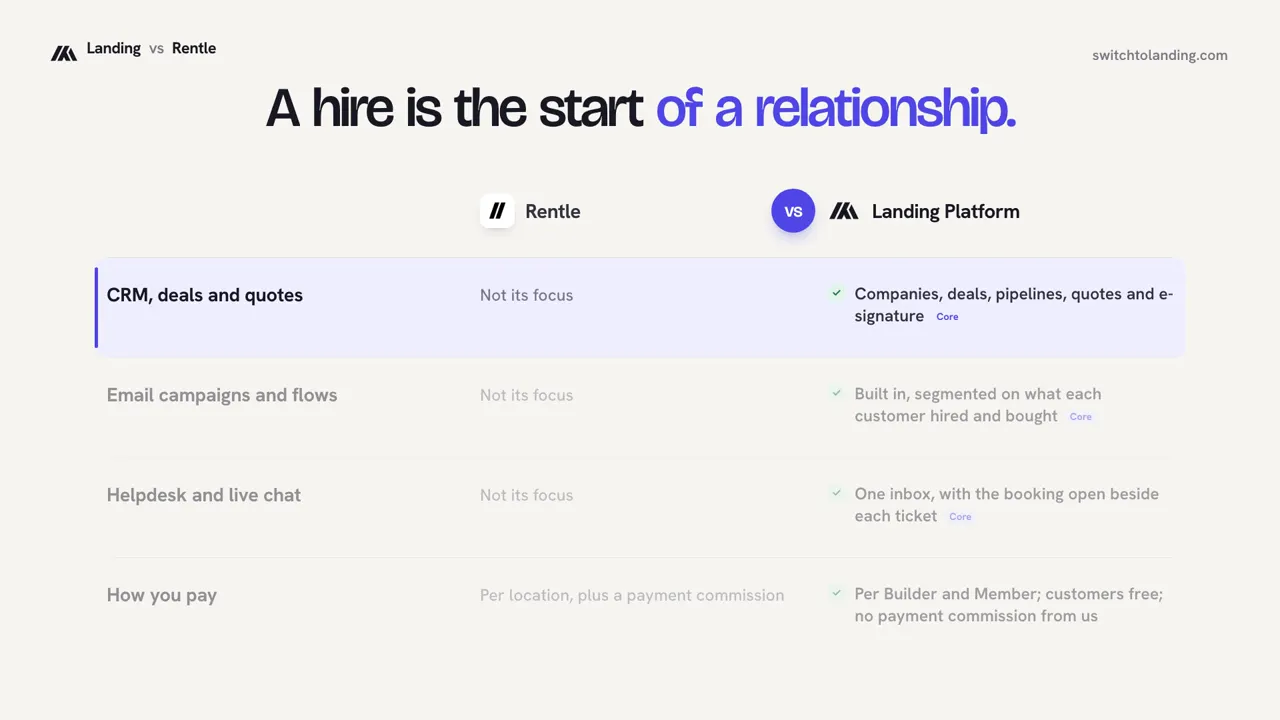Click green checkmark beside Companies, deals, pipelines
This screenshot has width=1280, height=720.
tap(837, 293)
